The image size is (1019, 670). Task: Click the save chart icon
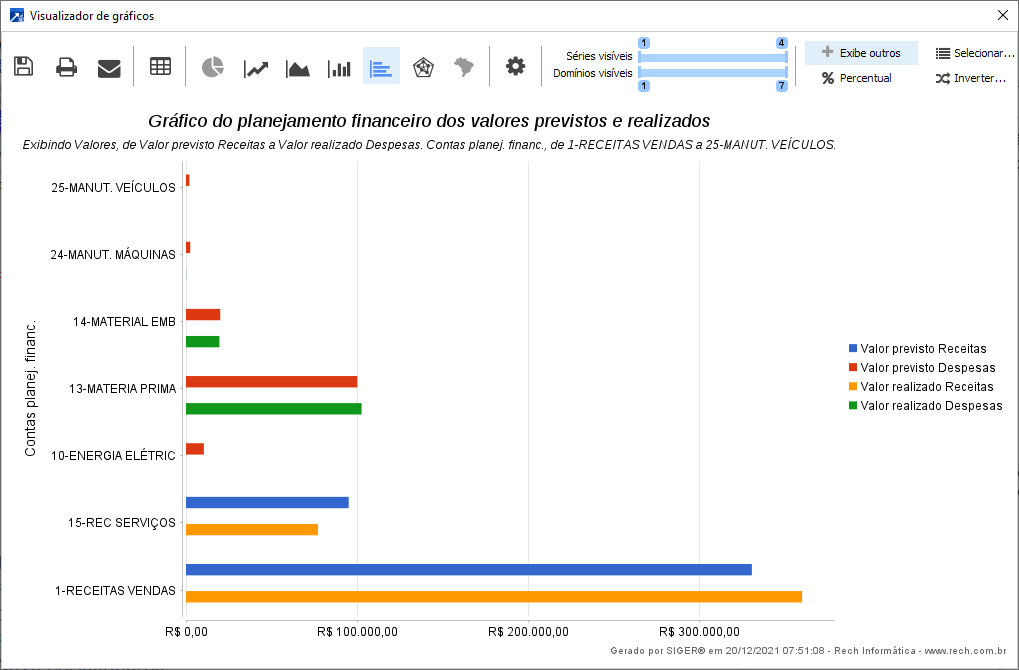pos(24,67)
